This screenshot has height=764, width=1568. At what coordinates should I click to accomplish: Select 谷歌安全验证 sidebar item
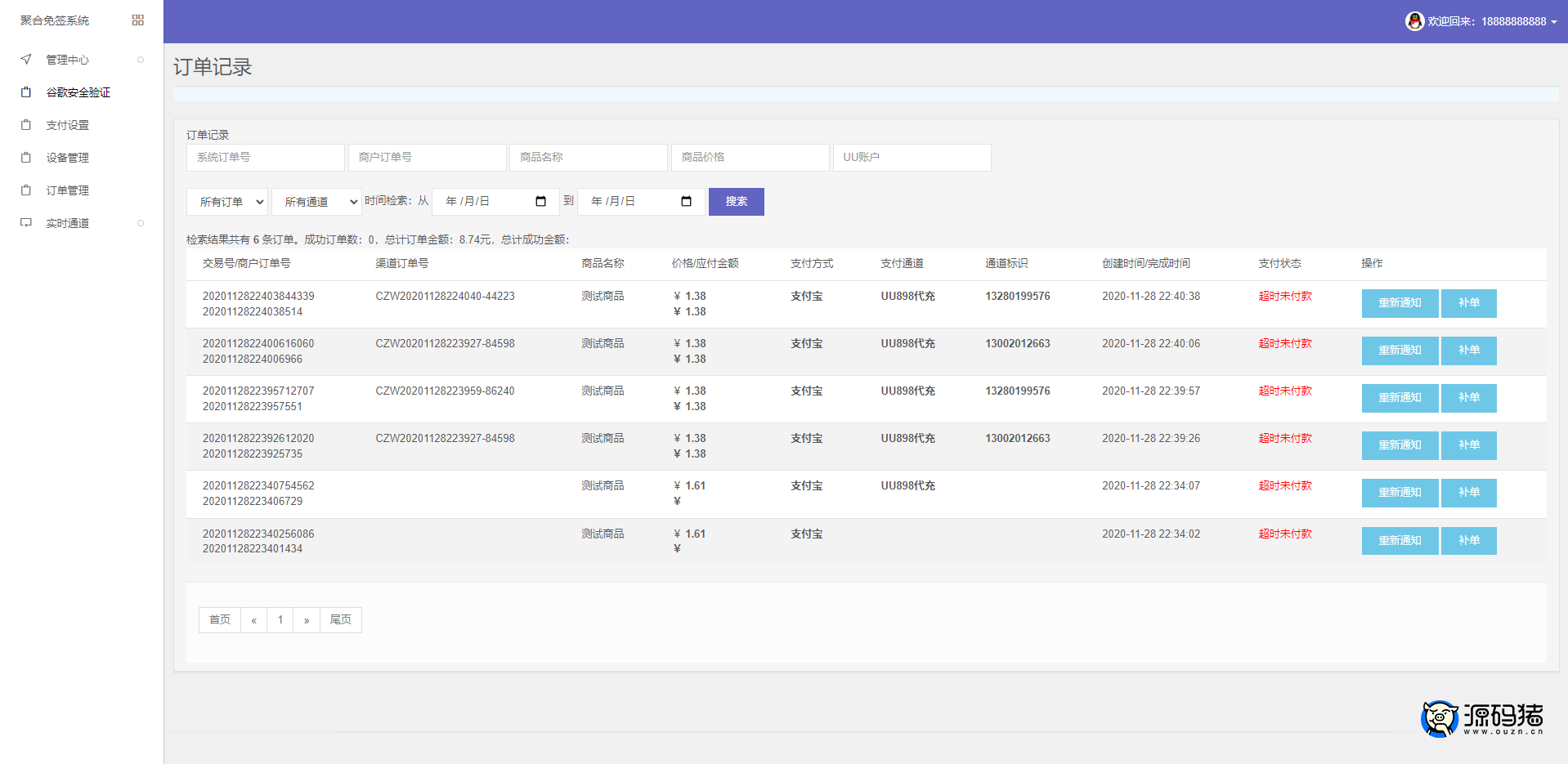(78, 92)
